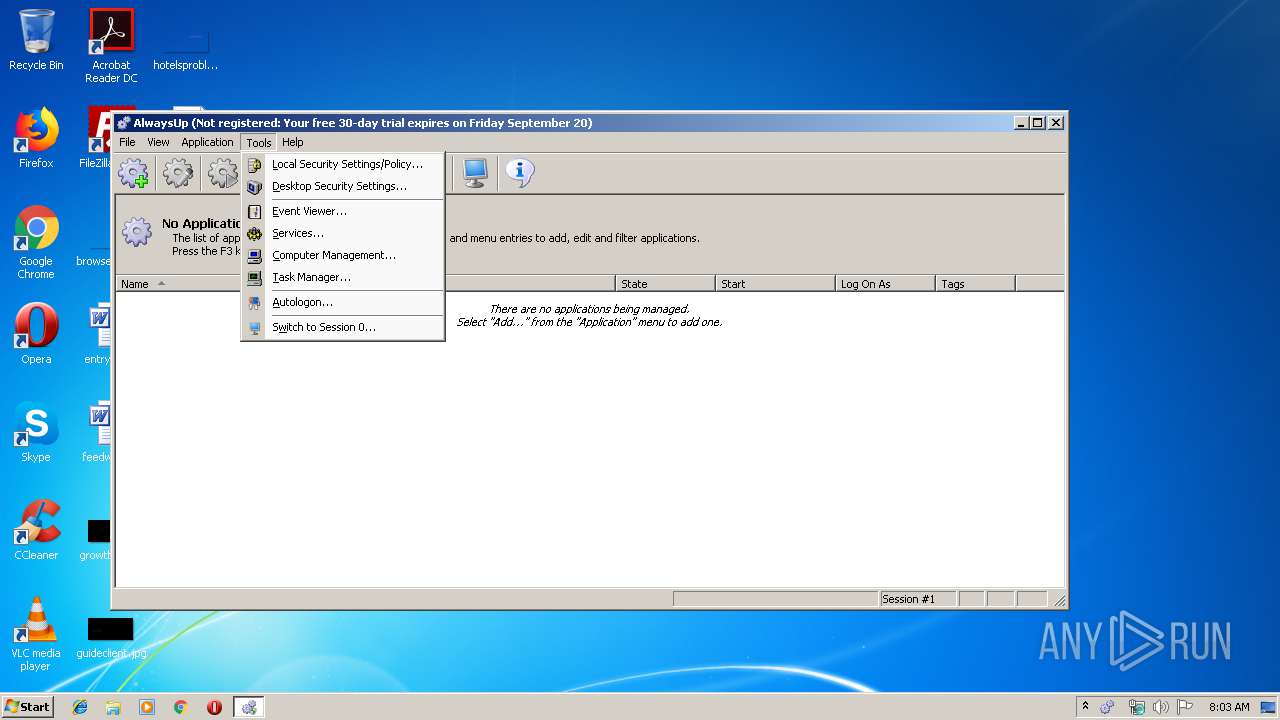This screenshot has height=720, width=1280.
Task: Click the AlwaysUp taskbar button
Action: [249, 707]
